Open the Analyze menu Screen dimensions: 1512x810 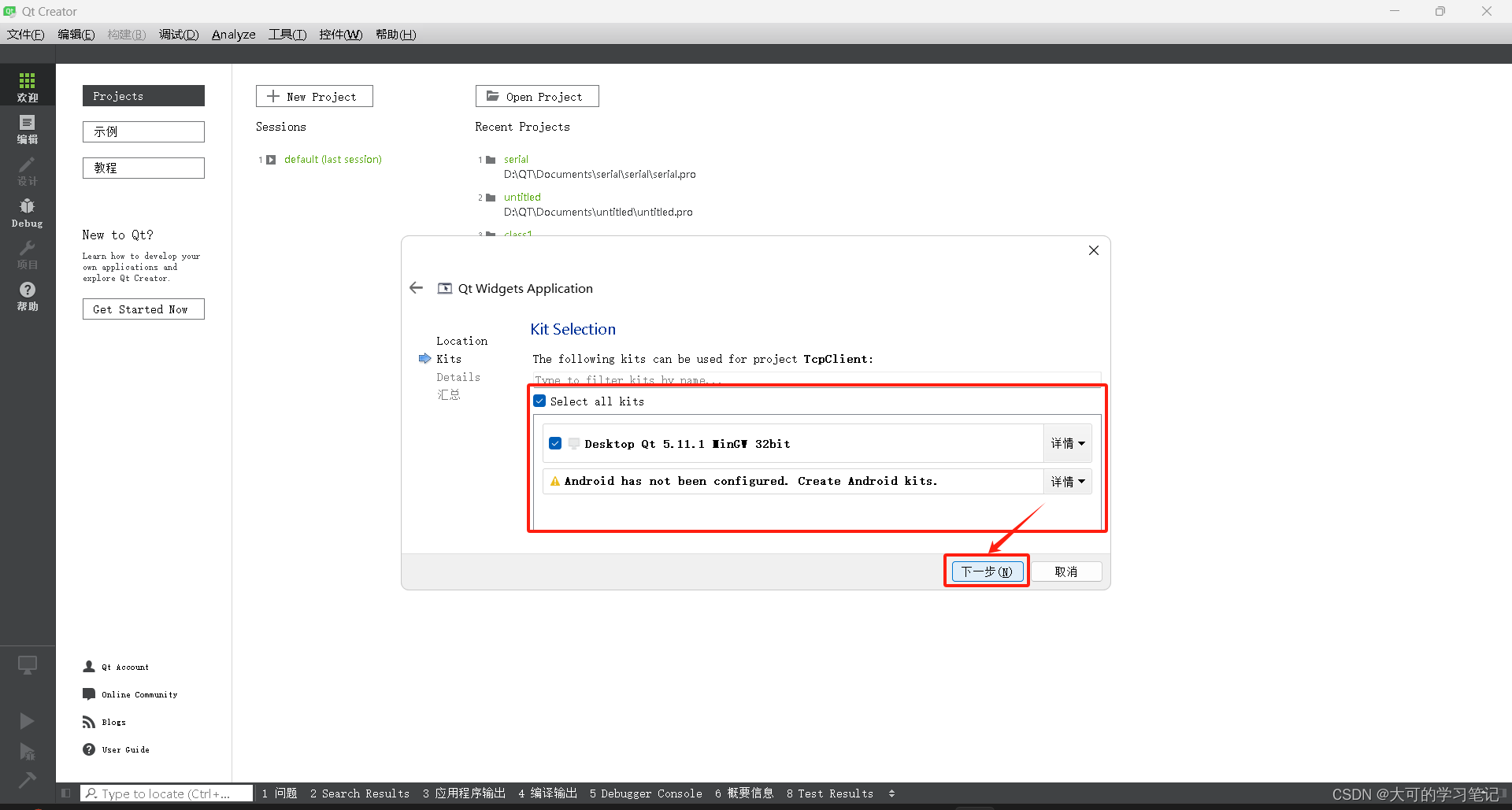[233, 35]
